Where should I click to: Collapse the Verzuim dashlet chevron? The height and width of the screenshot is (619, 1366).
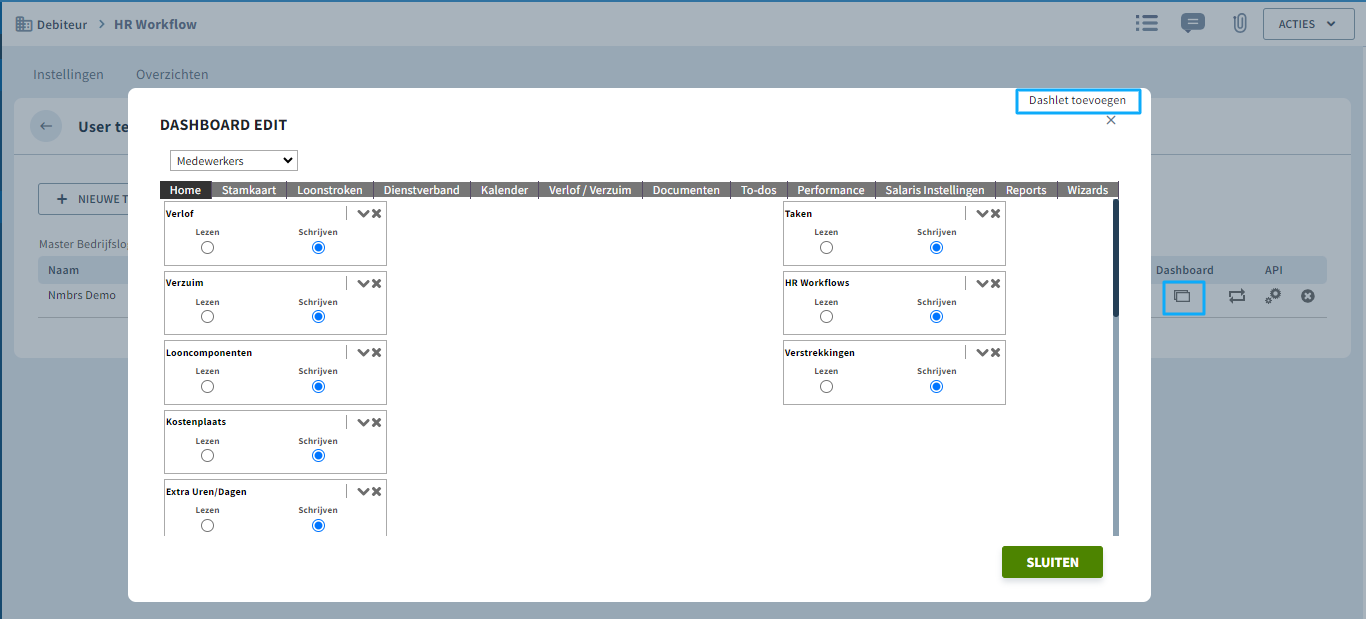pos(363,283)
